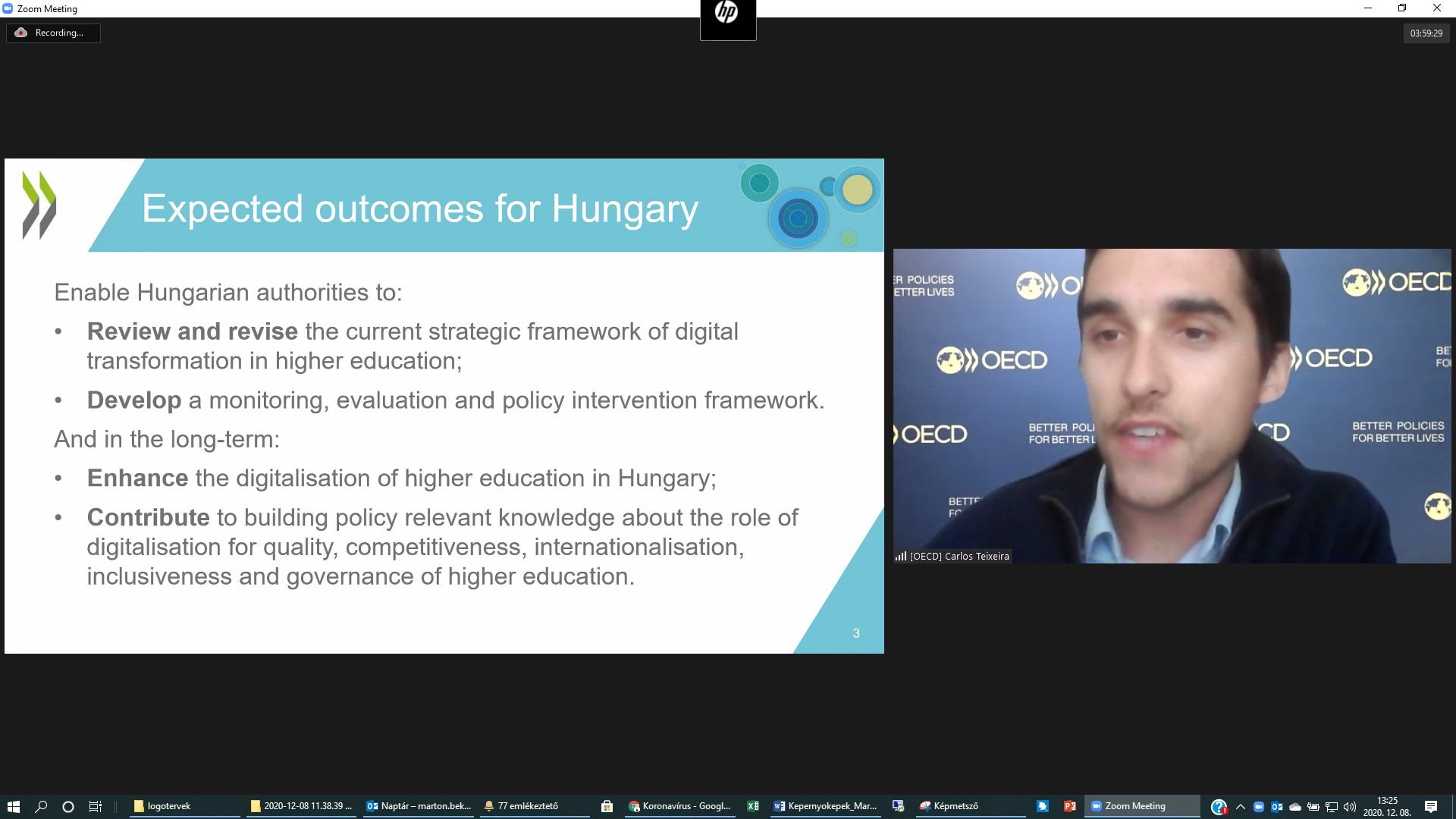Switch to Koronavírus Chrome window
Viewport: 1456px width, 819px height.
click(x=679, y=806)
